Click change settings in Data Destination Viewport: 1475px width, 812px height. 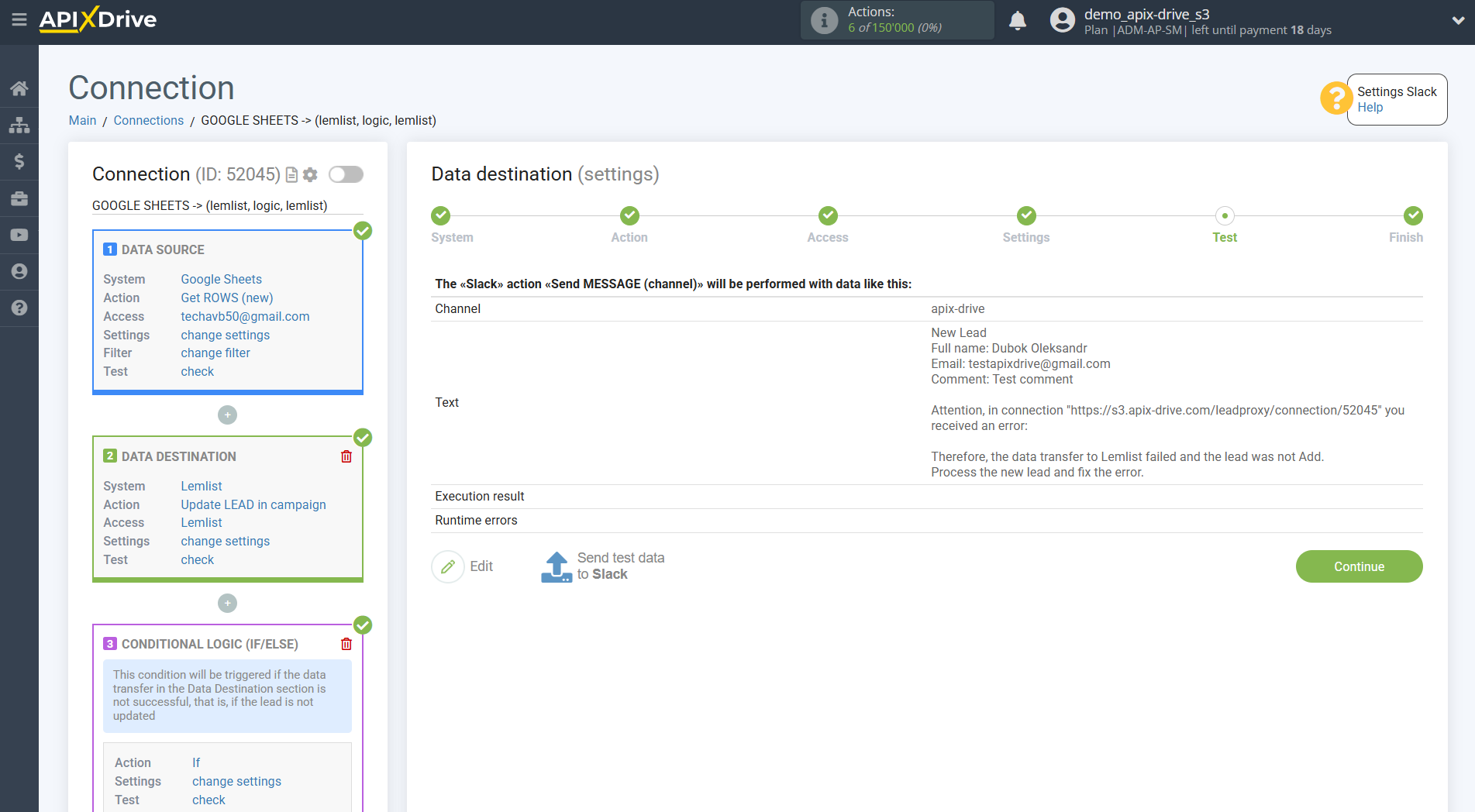coord(226,541)
